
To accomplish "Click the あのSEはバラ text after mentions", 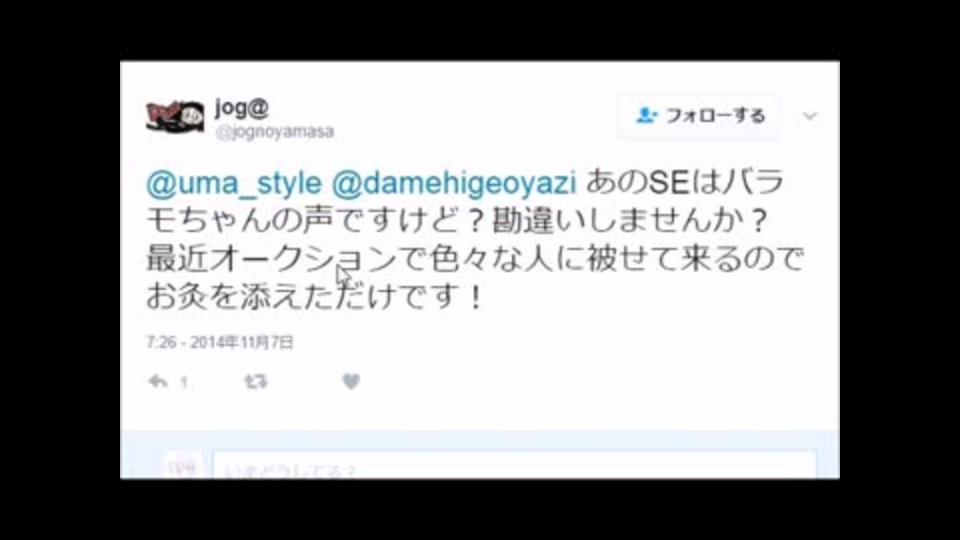I will coord(686,182).
